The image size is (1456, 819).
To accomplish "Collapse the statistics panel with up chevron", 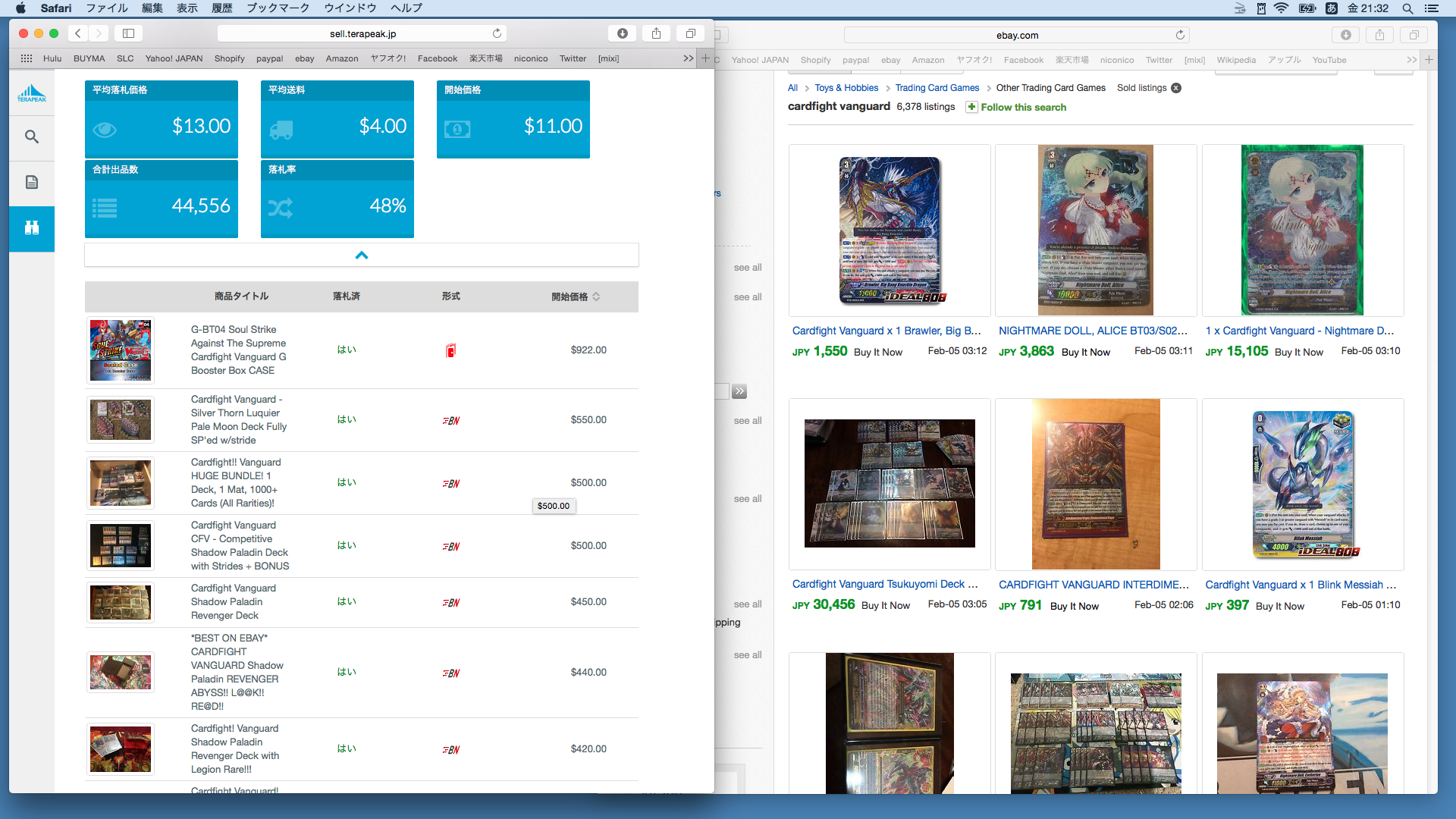I will click(x=362, y=255).
